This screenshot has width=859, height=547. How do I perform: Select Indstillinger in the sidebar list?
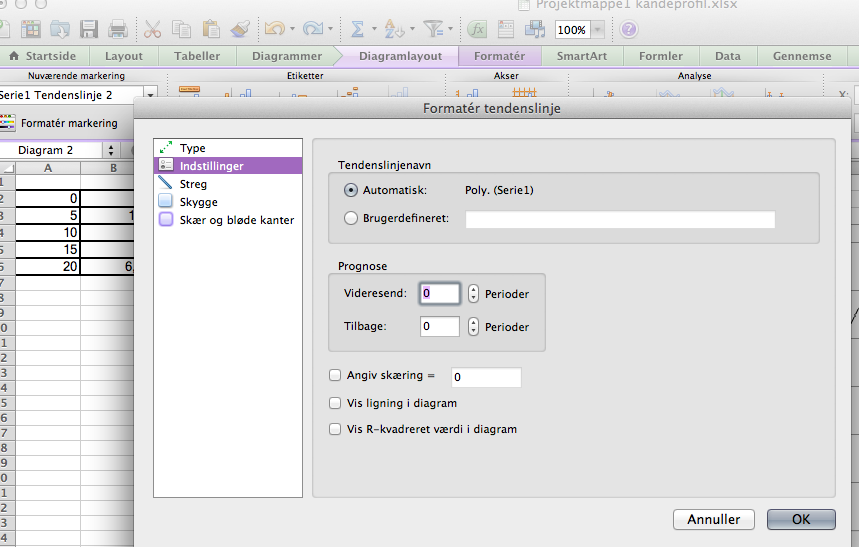(228, 166)
